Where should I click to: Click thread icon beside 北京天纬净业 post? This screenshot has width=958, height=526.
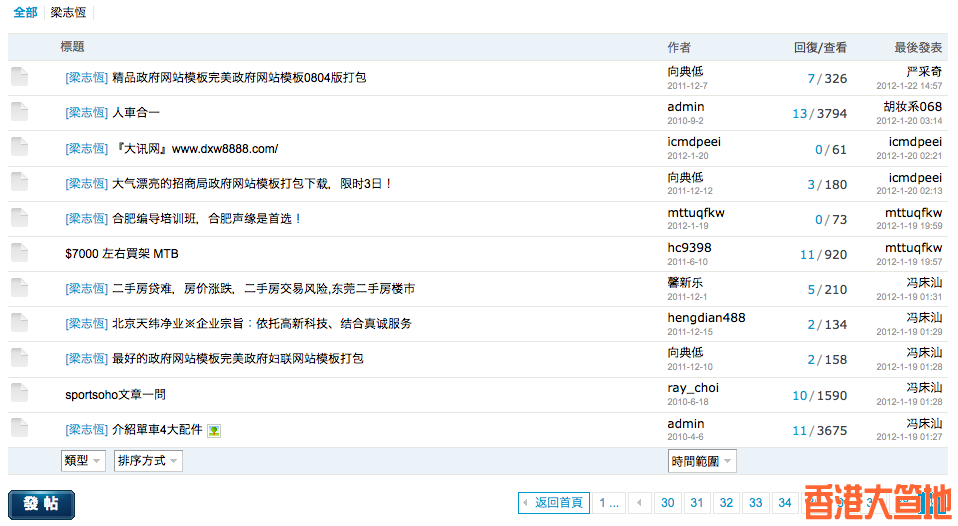(x=20, y=322)
